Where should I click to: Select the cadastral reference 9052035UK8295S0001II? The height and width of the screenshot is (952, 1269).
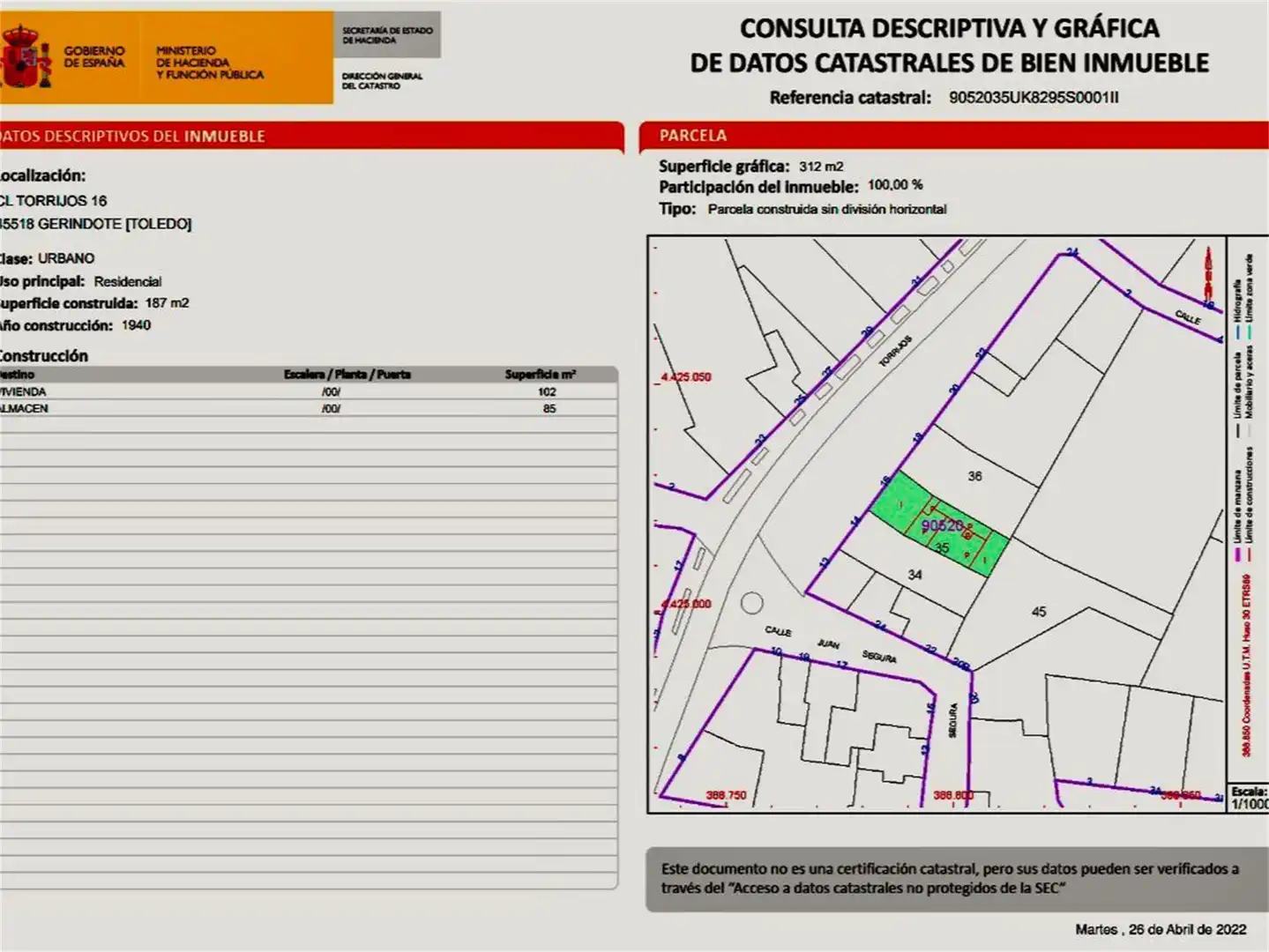click(1034, 98)
